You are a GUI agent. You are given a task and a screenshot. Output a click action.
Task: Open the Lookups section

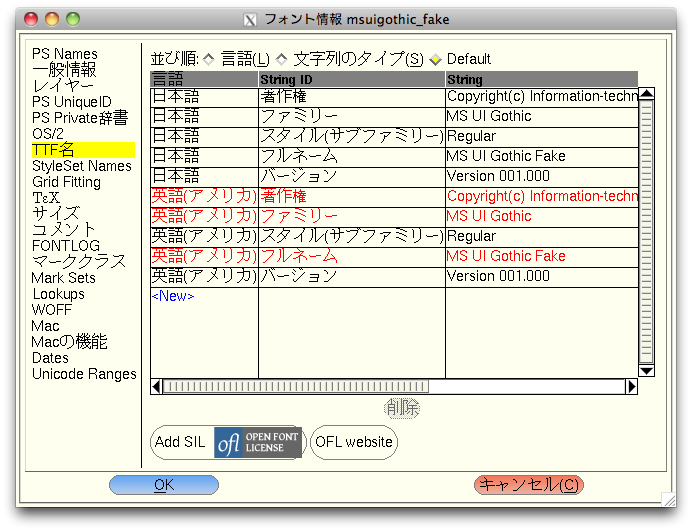click(x=58, y=294)
